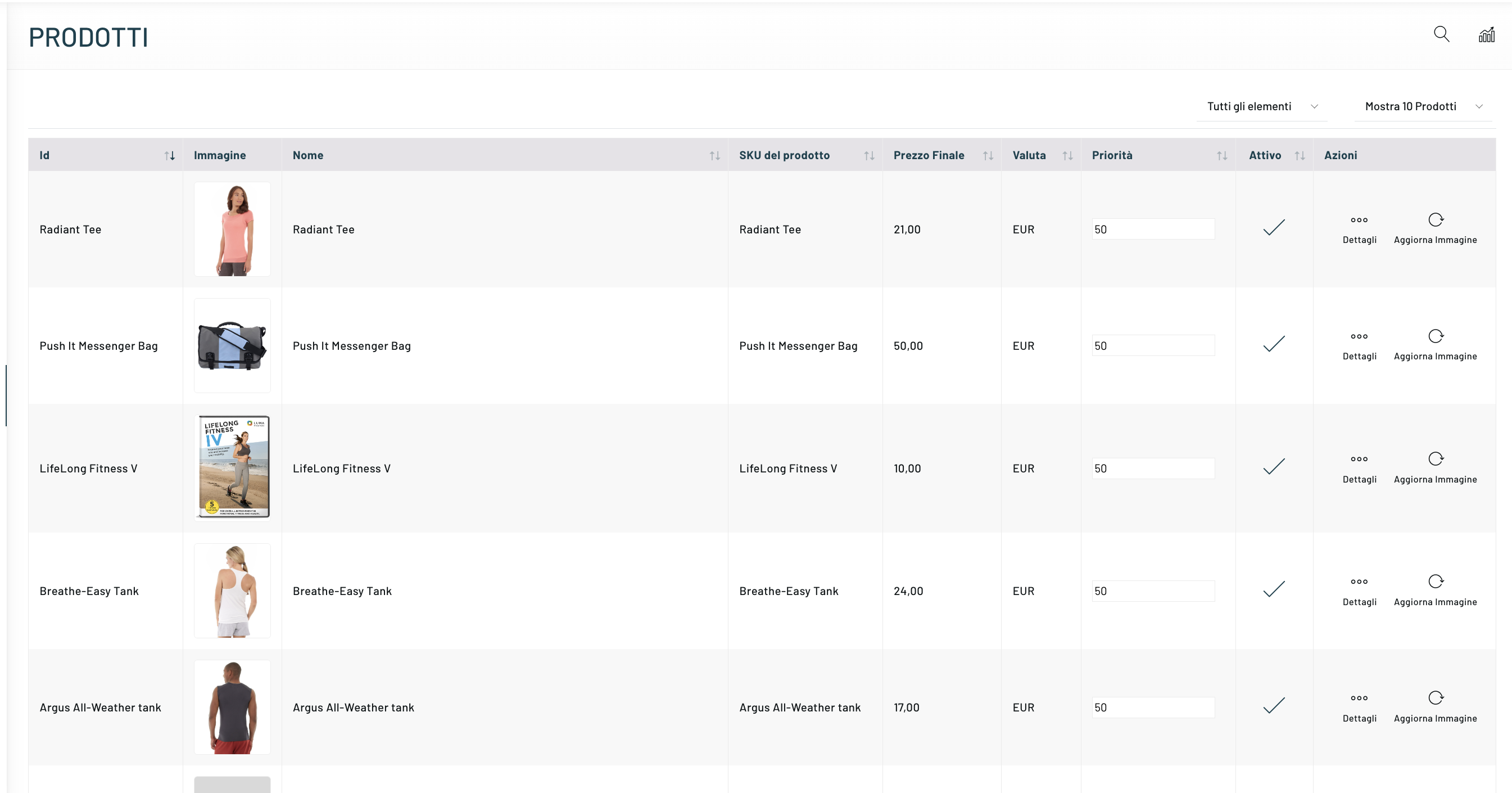1512x793 pixels.
Task: Toggle Attivo checkmark for Radiant Tee
Action: point(1274,228)
